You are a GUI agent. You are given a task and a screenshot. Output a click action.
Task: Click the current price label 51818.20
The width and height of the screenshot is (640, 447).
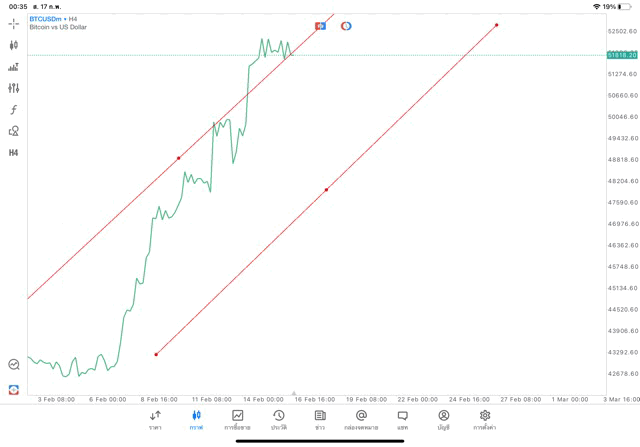tap(621, 55)
